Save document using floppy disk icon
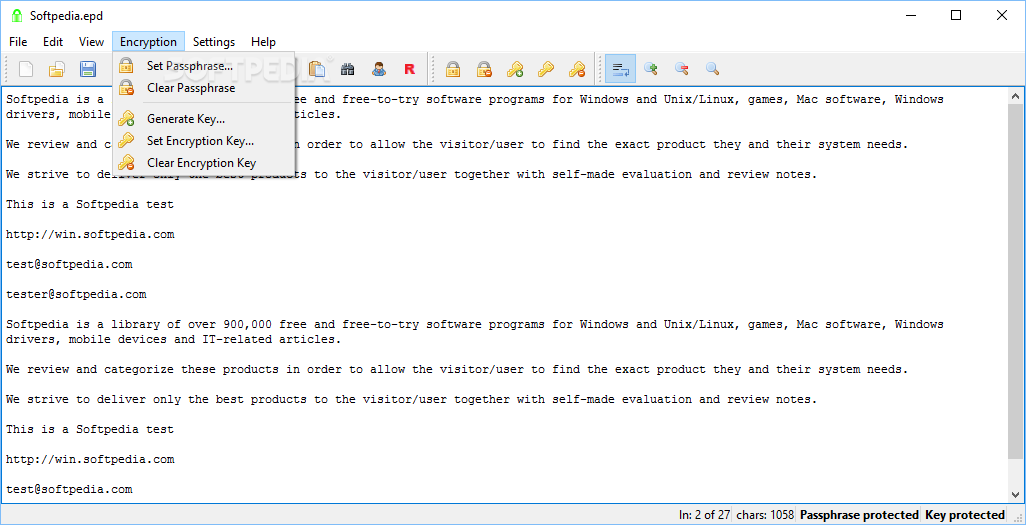Image resolution: width=1026 pixels, height=525 pixels. click(88, 69)
